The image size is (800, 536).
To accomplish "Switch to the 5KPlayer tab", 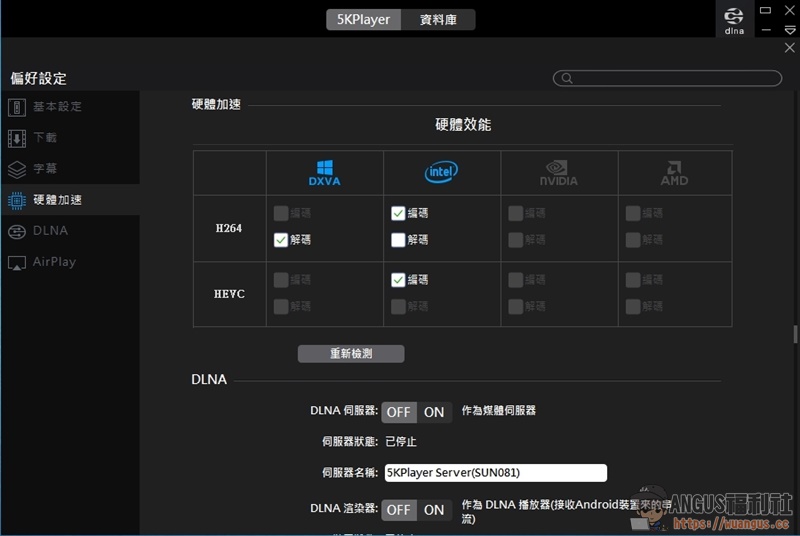I will coord(363,19).
